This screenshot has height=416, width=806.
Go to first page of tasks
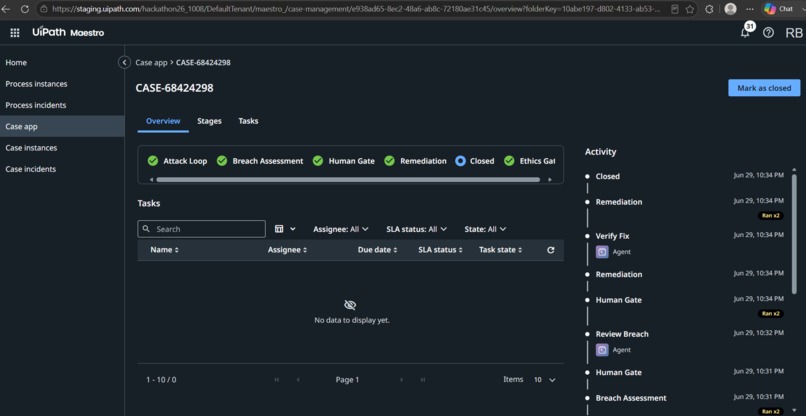coord(277,379)
